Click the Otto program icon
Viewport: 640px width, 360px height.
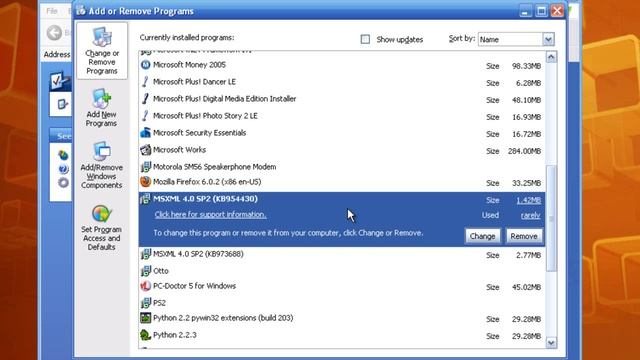pos(145,271)
